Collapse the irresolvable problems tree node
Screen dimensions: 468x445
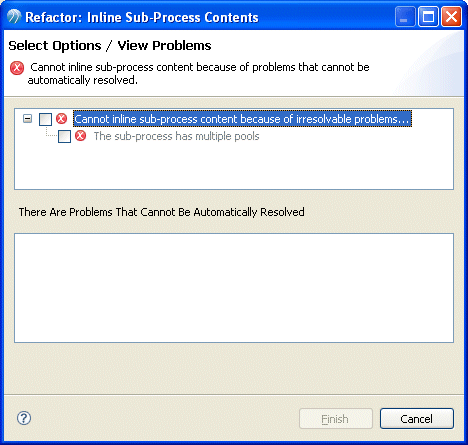click(x=28, y=118)
